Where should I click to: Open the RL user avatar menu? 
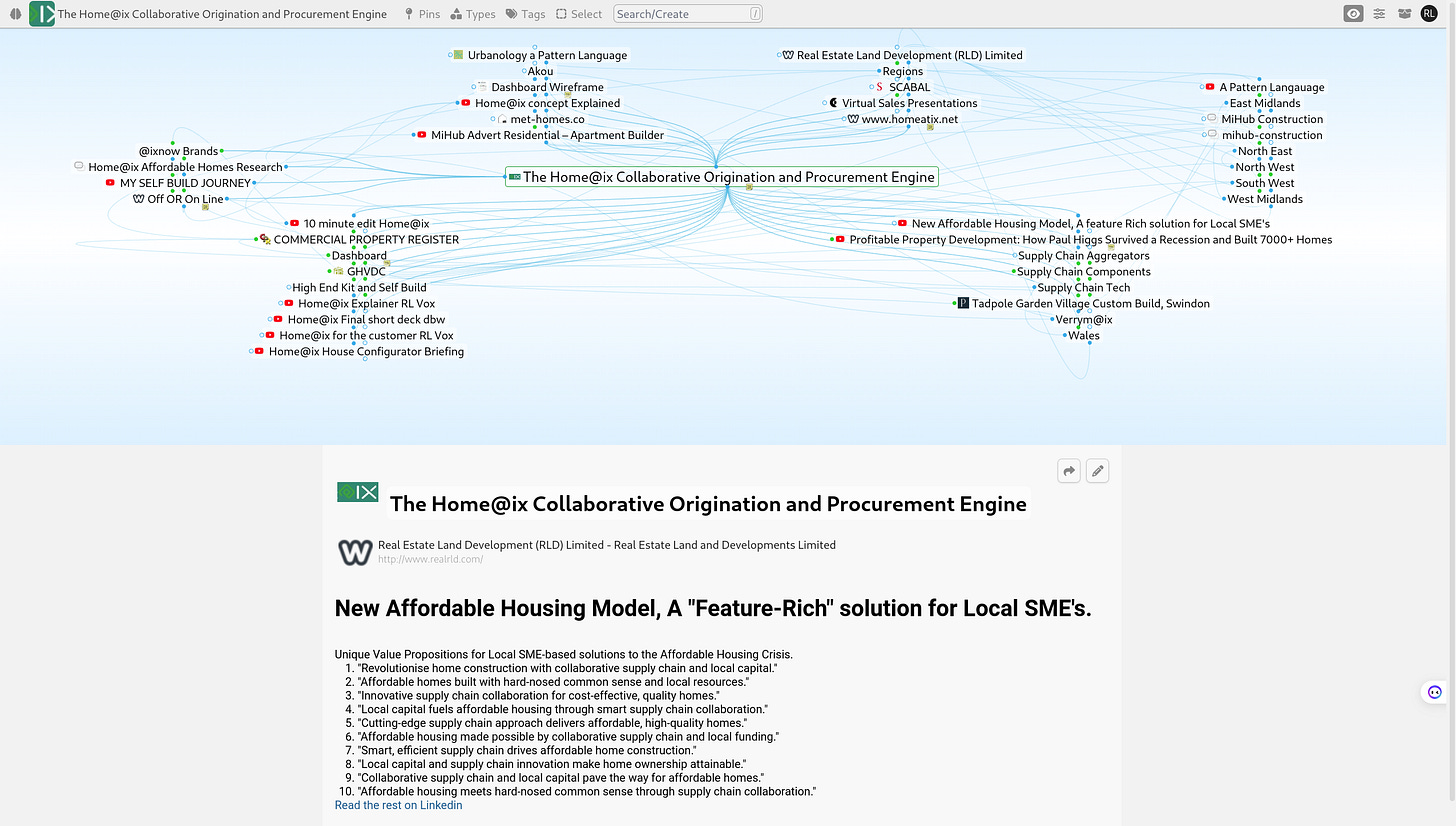(1430, 14)
